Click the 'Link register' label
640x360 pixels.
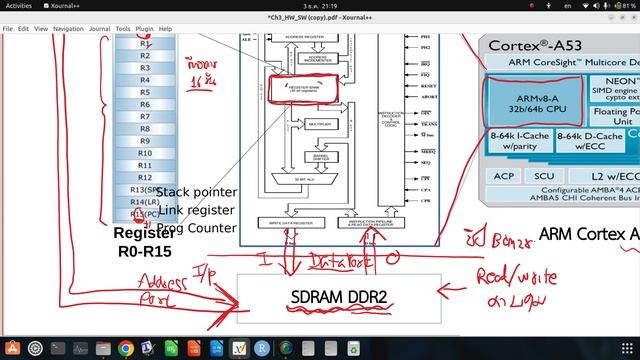point(196,210)
